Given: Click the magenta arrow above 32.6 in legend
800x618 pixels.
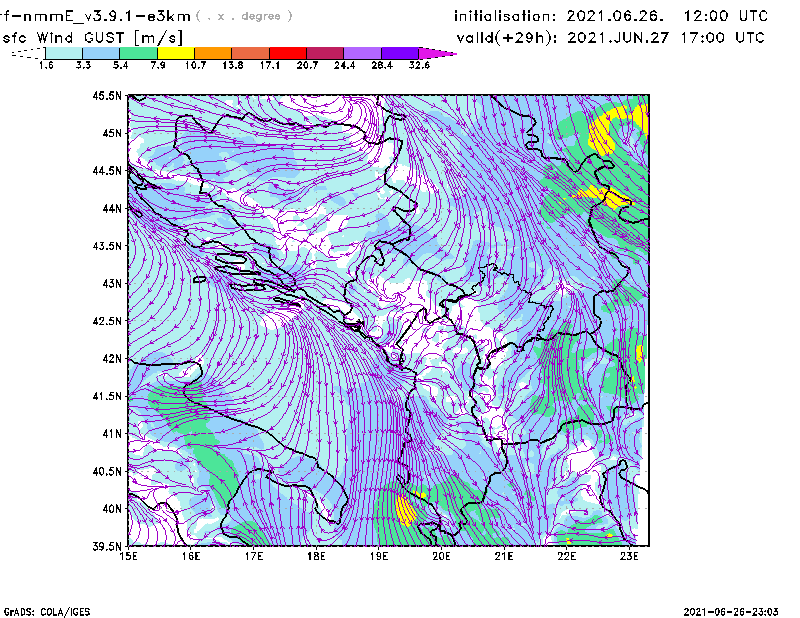Looking at the screenshot, I should (437, 53).
